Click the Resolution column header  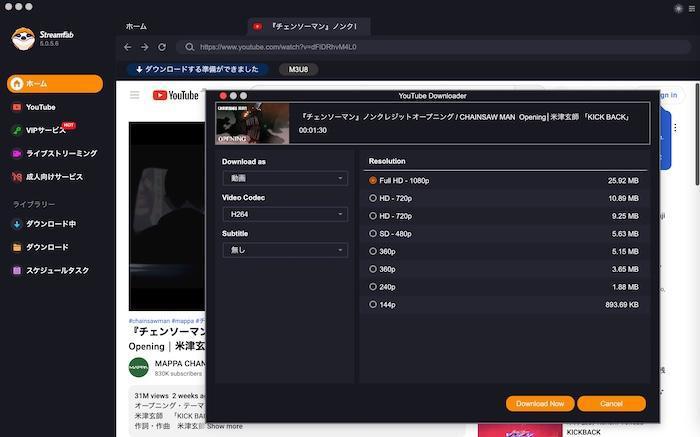(387, 161)
